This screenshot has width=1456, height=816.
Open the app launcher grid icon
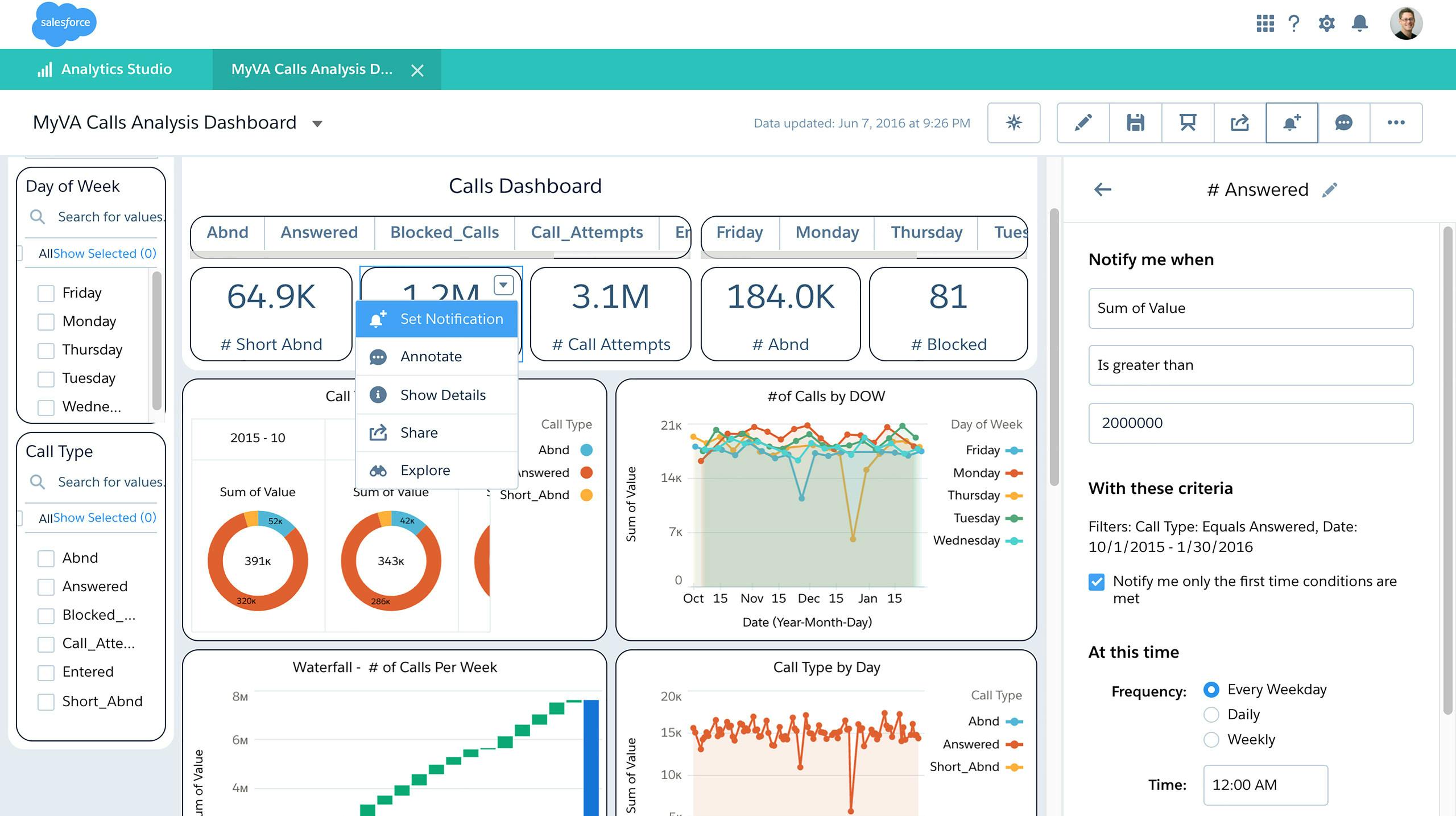[x=1265, y=23]
